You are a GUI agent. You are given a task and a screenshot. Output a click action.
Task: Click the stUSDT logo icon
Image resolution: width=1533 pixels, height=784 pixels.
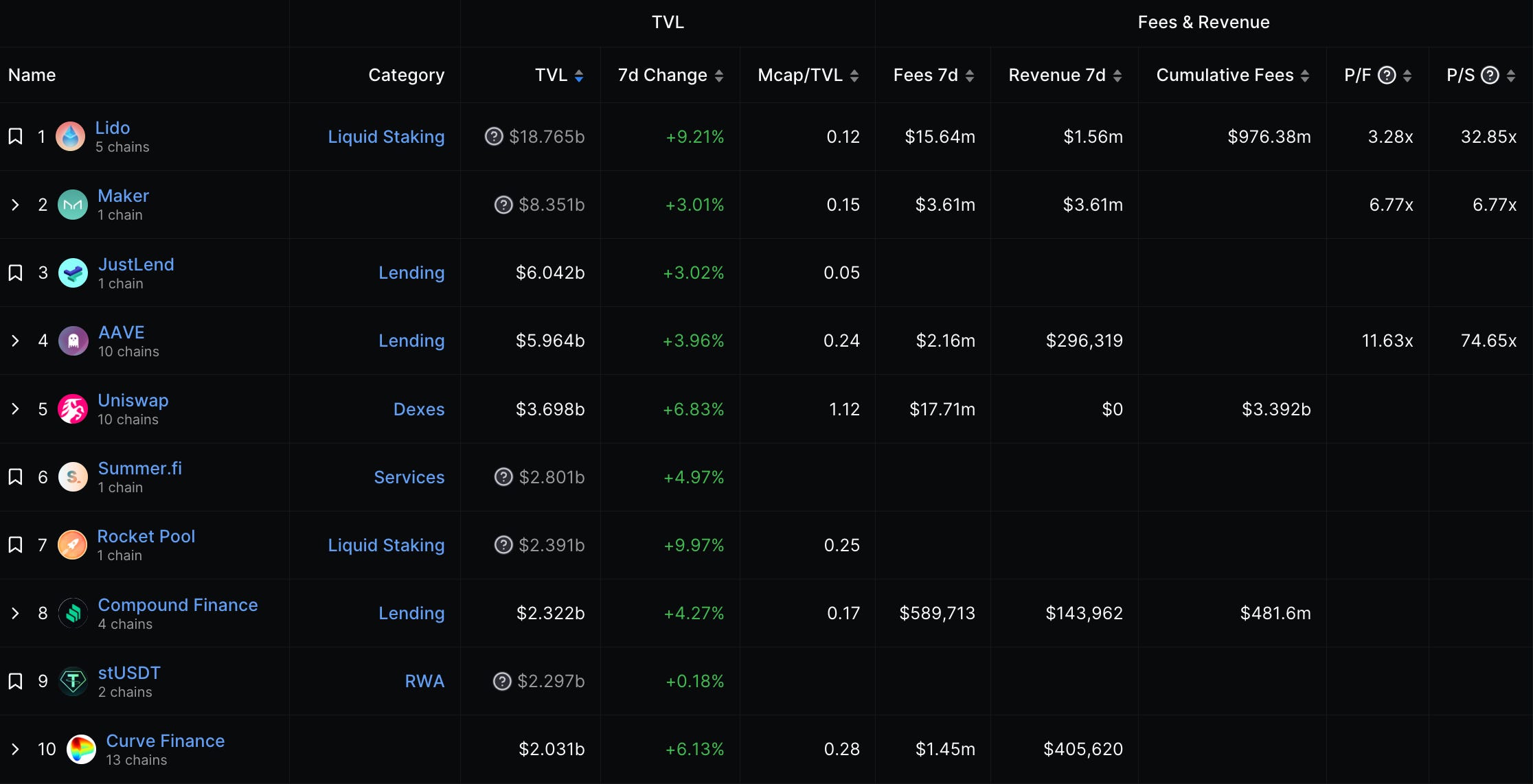(x=73, y=681)
